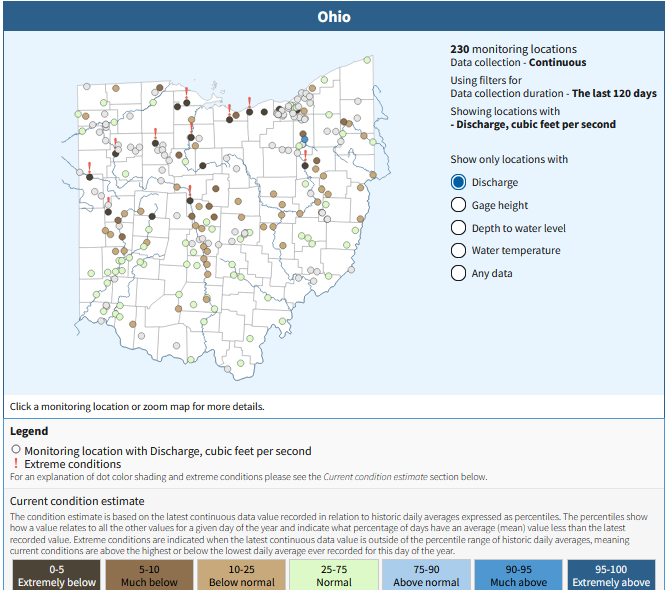The image size is (666, 590).
Task: Click the green dot at Ohio's northeast tip
Action: point(367,60)
